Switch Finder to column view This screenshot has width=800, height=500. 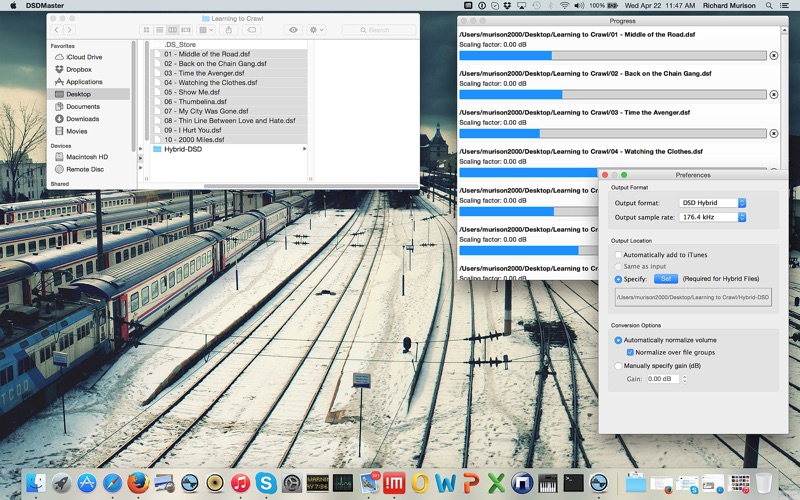[x=172, y=30]
